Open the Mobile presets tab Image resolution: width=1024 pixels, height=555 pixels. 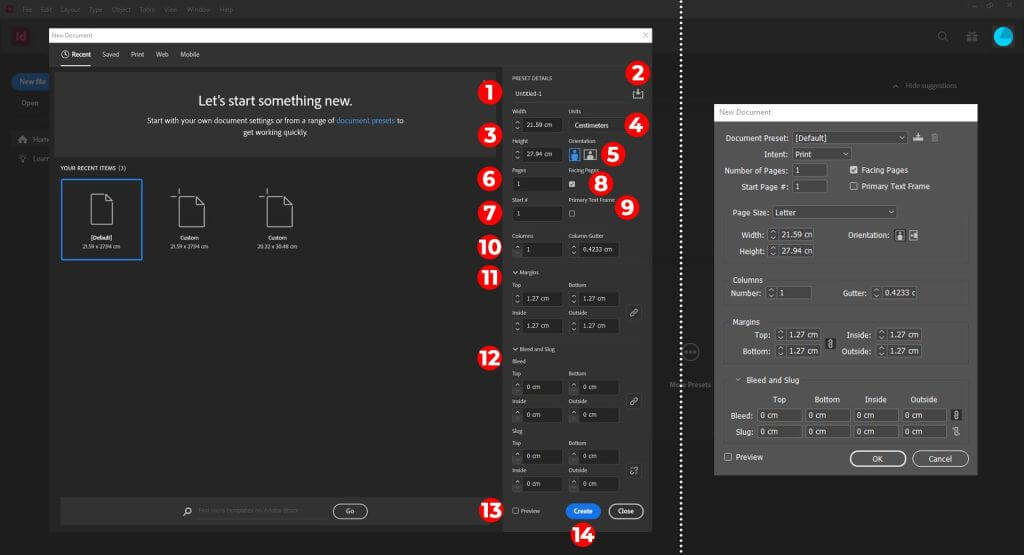pos(190,54)
